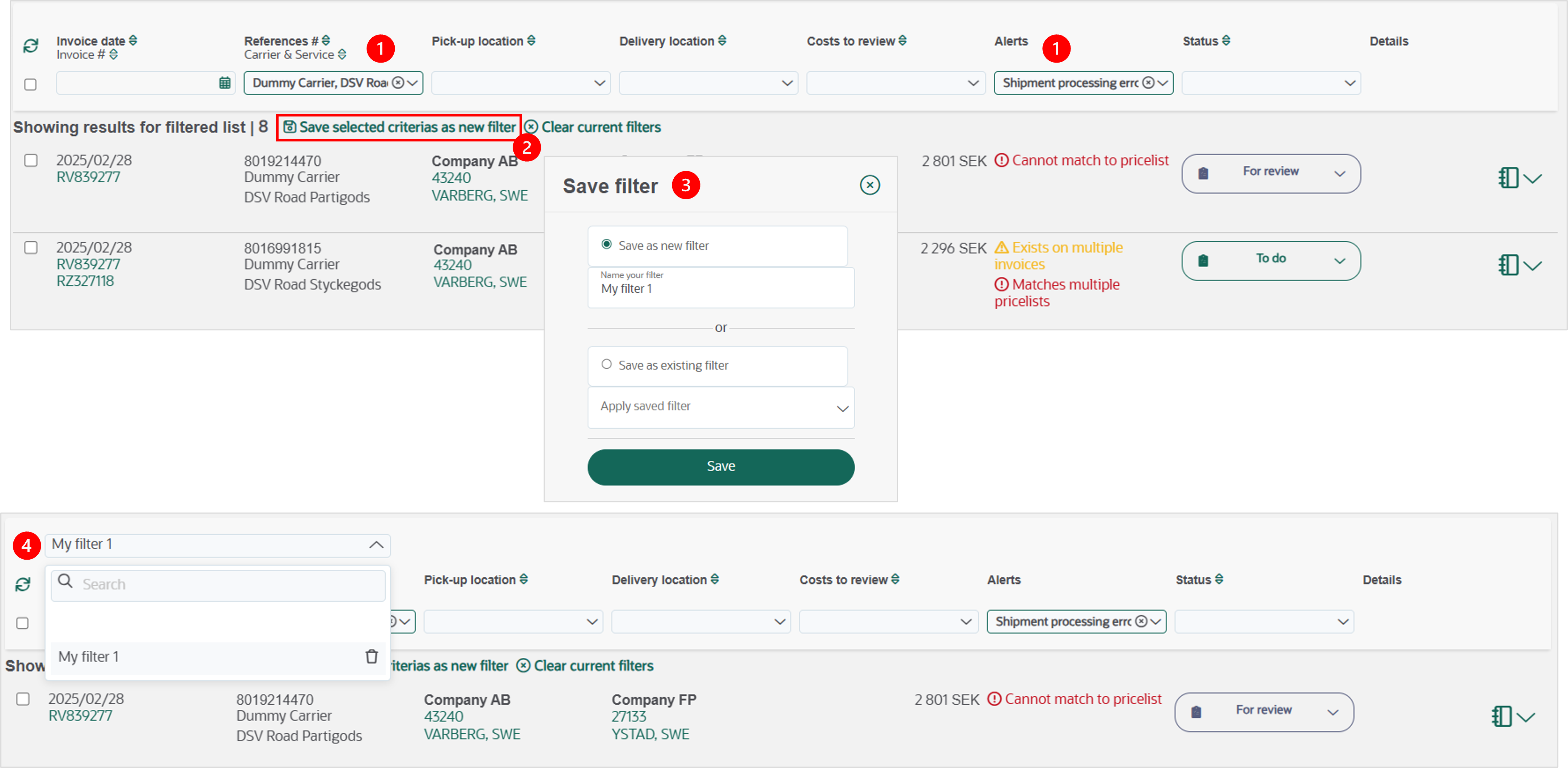Sort by Pick-up location in top table

click(x=531, y=41)
